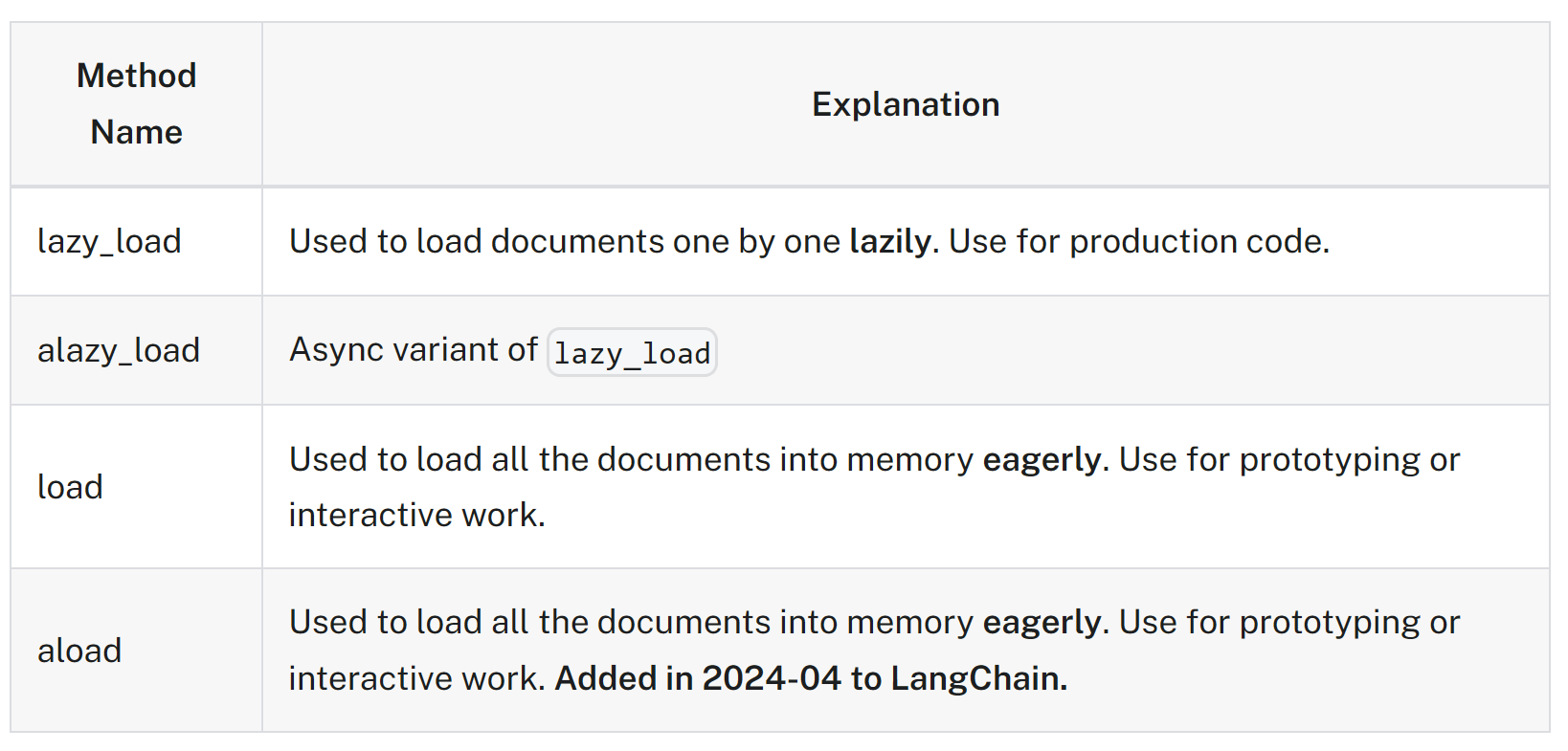Screen dimensions: 1568x751
Task: Click the text "Async variant of"
Action: click(x=414, y=350)
